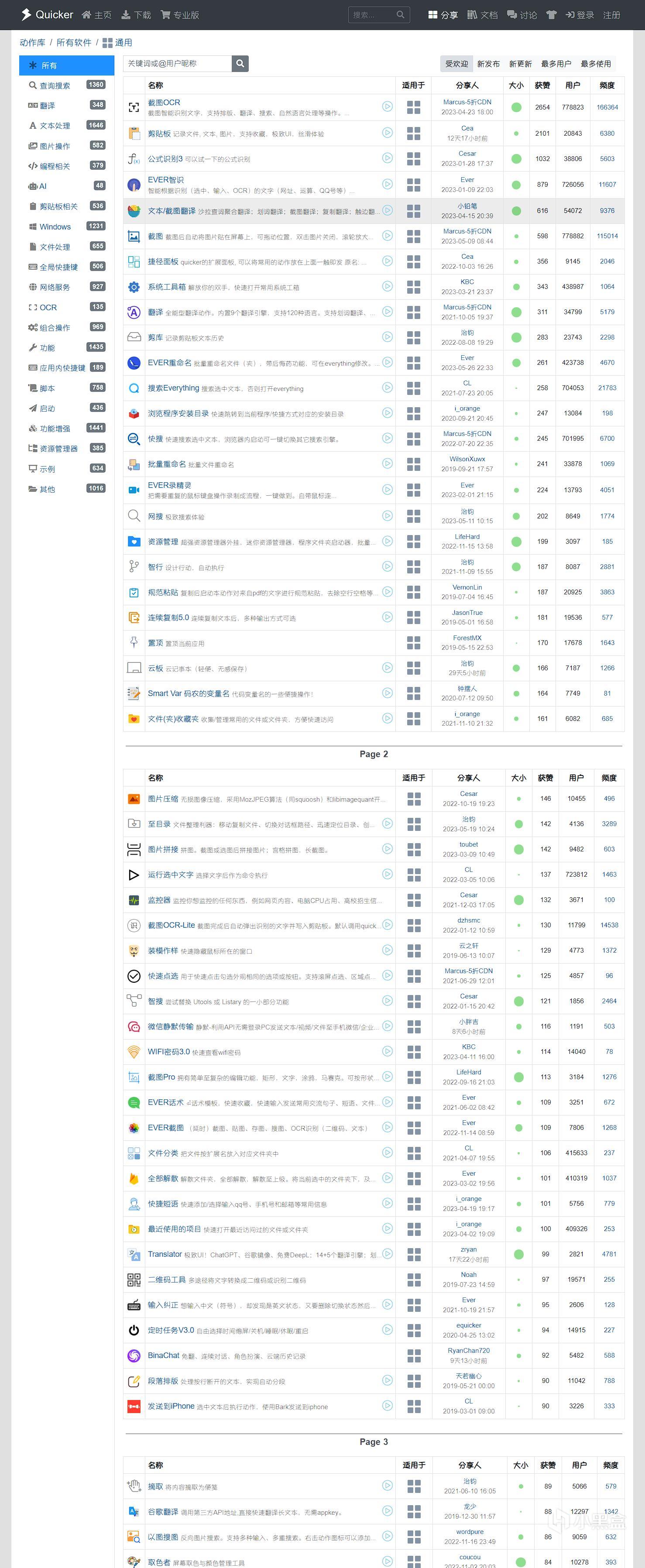
Task: Click the 取色者 palette icon
Action: (134, 1562)
